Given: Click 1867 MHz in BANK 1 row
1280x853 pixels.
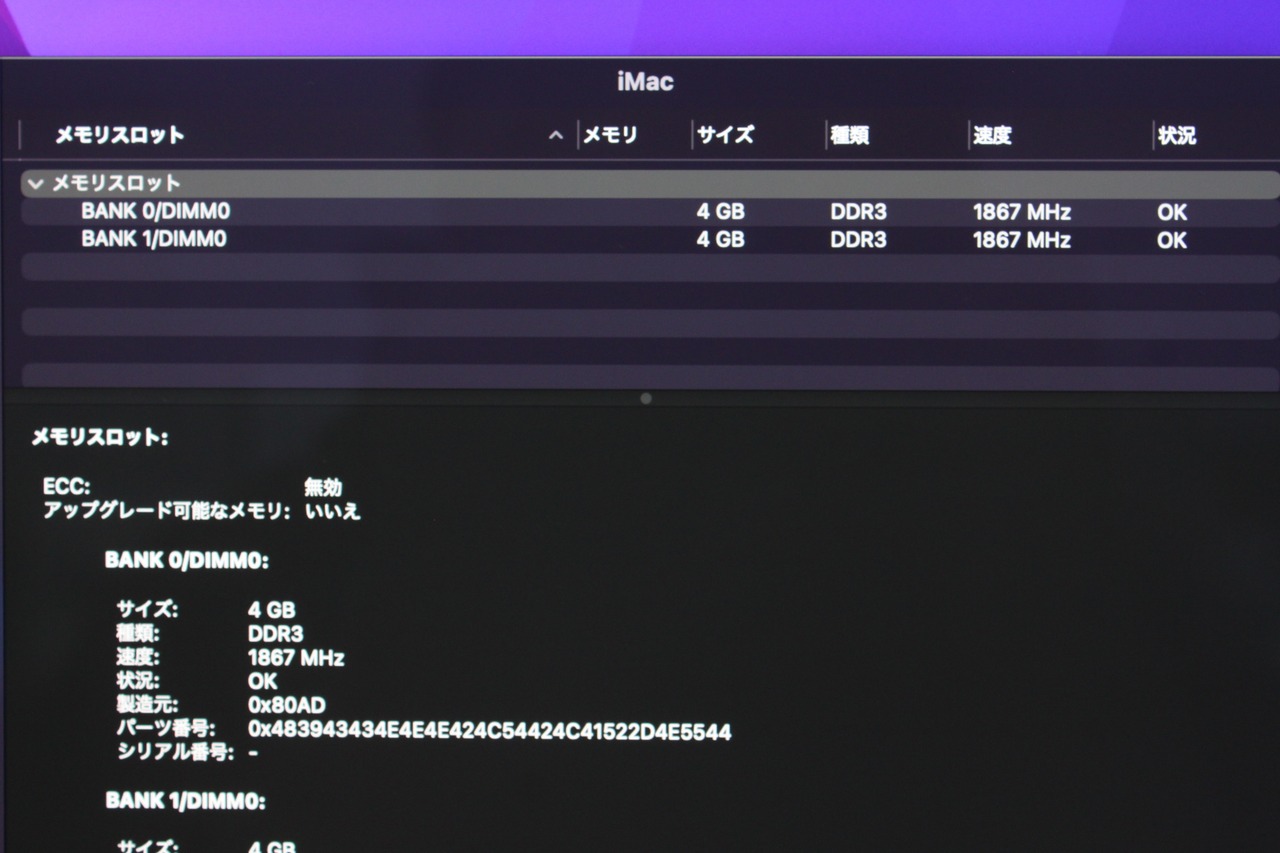Looking at the screenshot, I should pyautogui.click(x=1022, y=240).
